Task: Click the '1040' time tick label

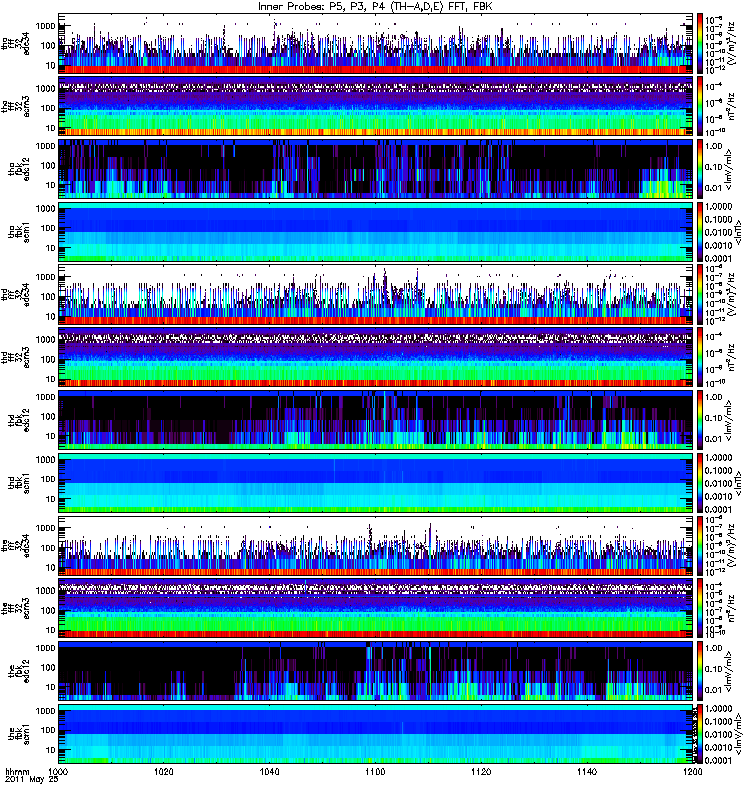Action: click(x=269, y=771)
